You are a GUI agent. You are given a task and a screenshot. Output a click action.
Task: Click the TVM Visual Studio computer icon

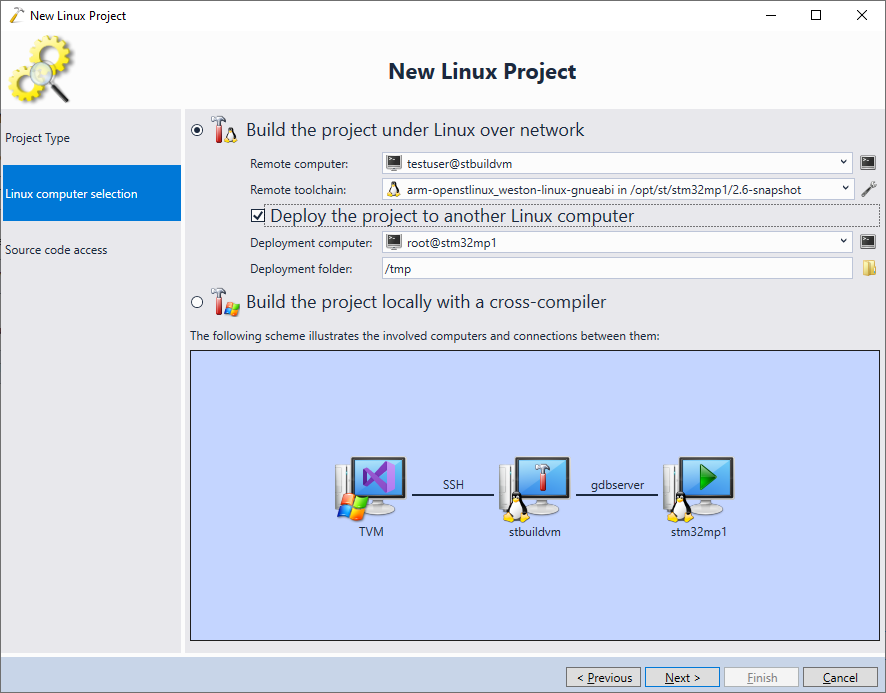[371, 488]
